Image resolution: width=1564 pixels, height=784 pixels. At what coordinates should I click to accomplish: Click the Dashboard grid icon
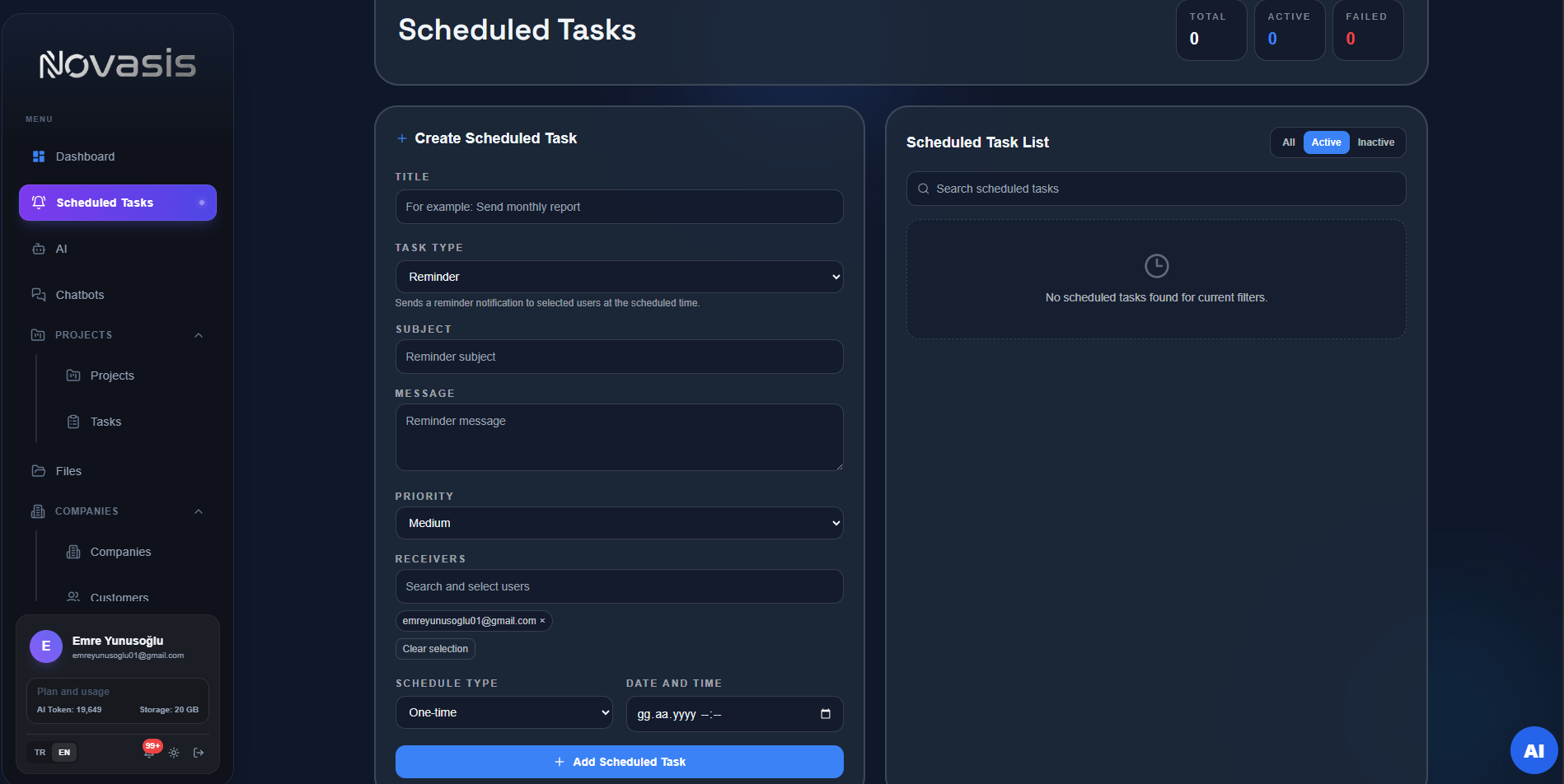(39, 156)
